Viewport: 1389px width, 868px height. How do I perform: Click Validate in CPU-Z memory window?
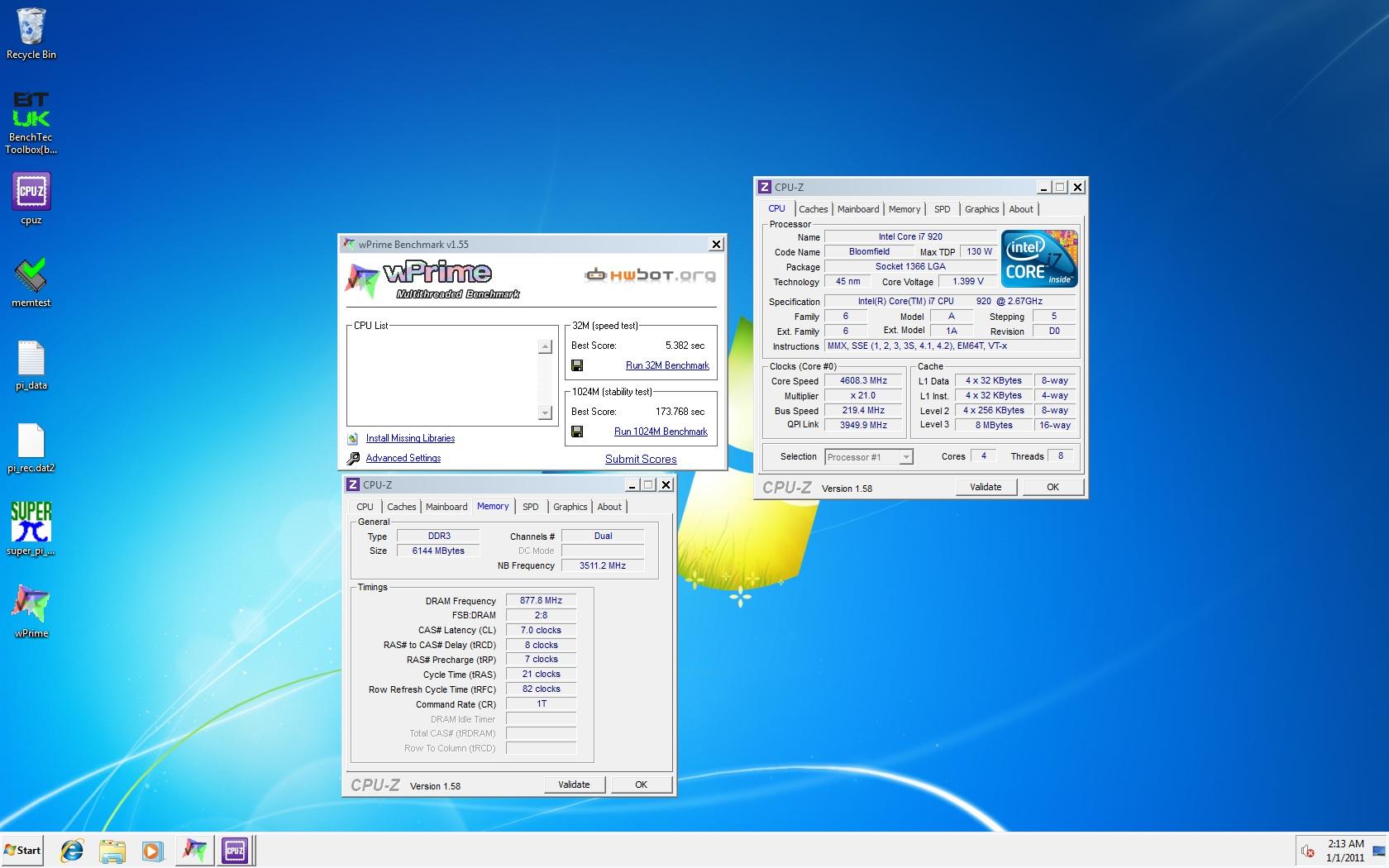(574, 785)
